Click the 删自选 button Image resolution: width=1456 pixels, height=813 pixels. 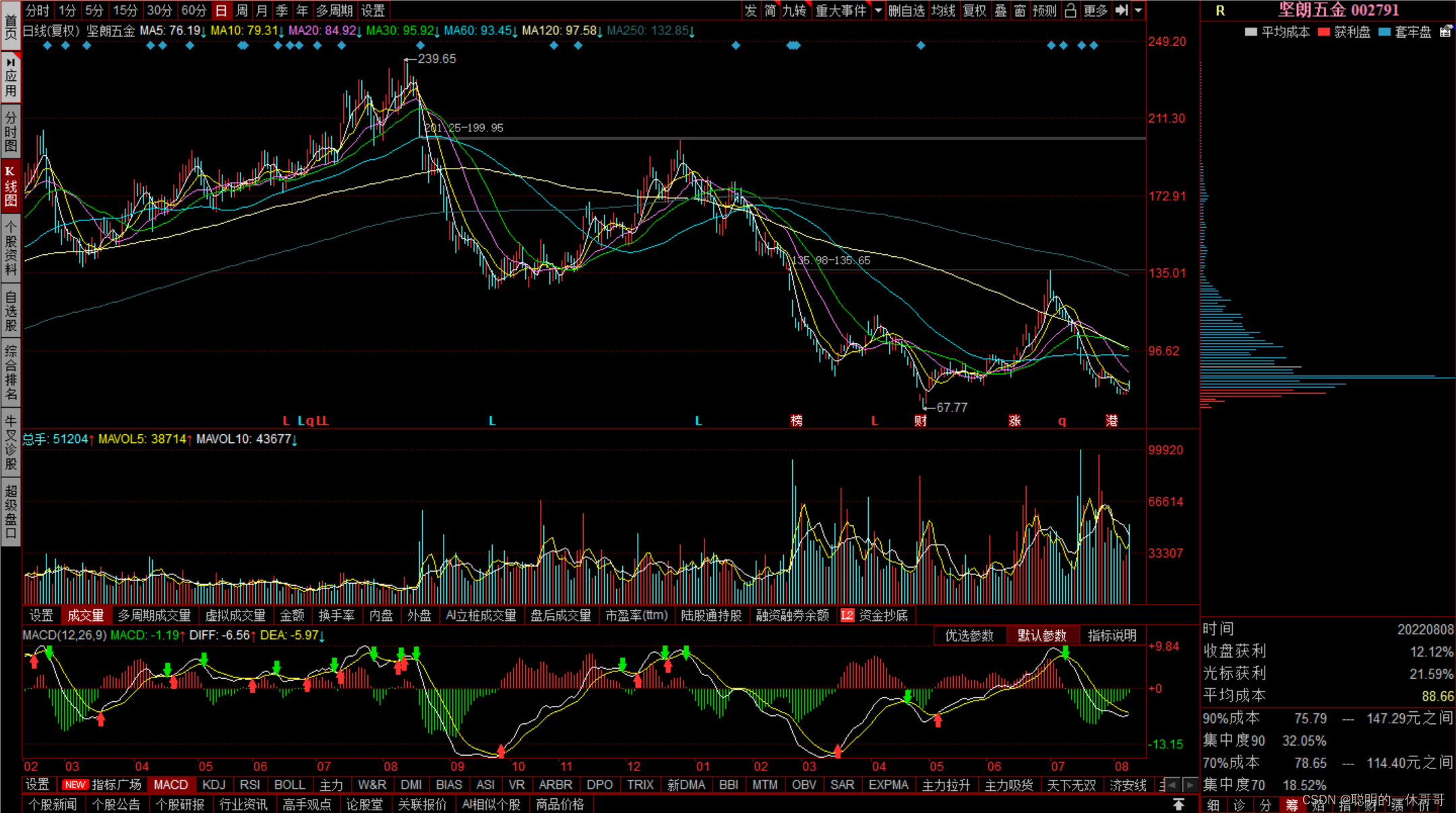[906, 10]
